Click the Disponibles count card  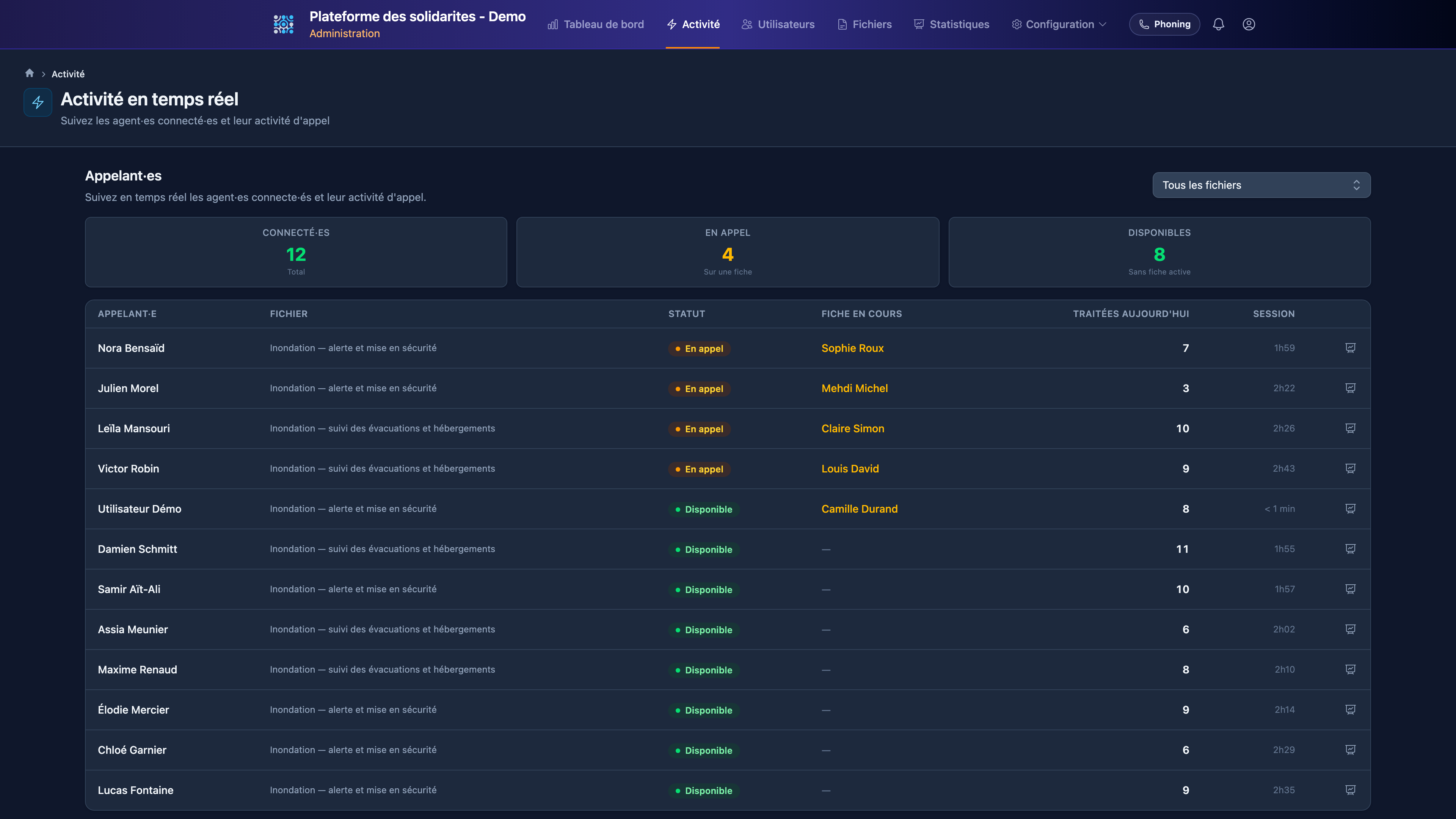point(1159,252)
